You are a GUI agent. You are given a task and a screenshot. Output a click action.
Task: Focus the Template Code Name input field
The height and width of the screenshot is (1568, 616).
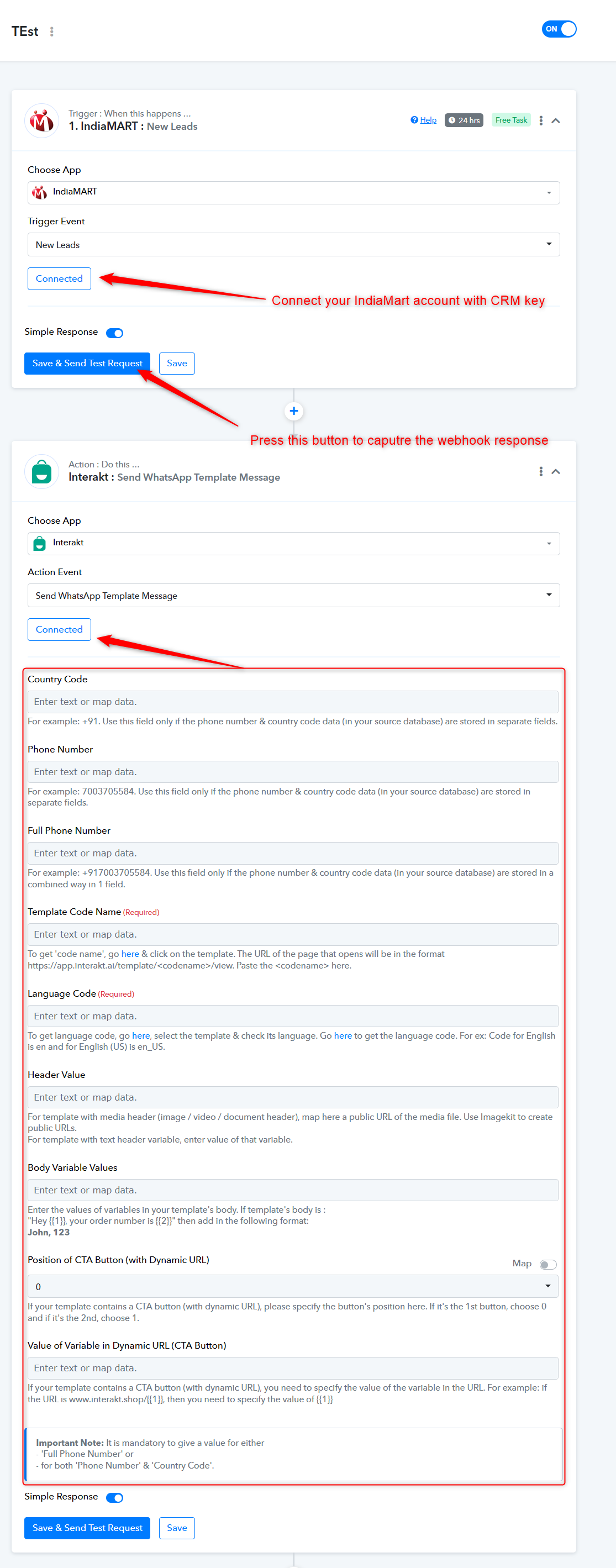tap(293, 934)
